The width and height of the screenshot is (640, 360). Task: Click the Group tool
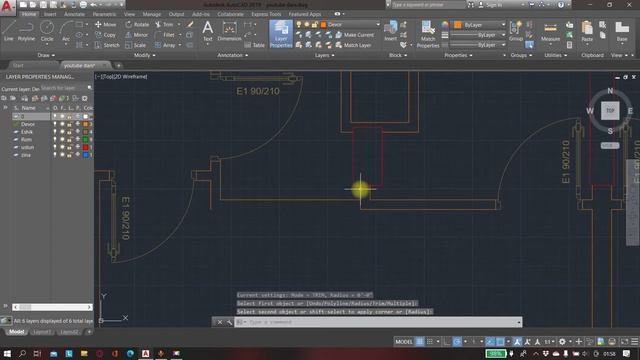pyautogui.click(x=516, y=31)
